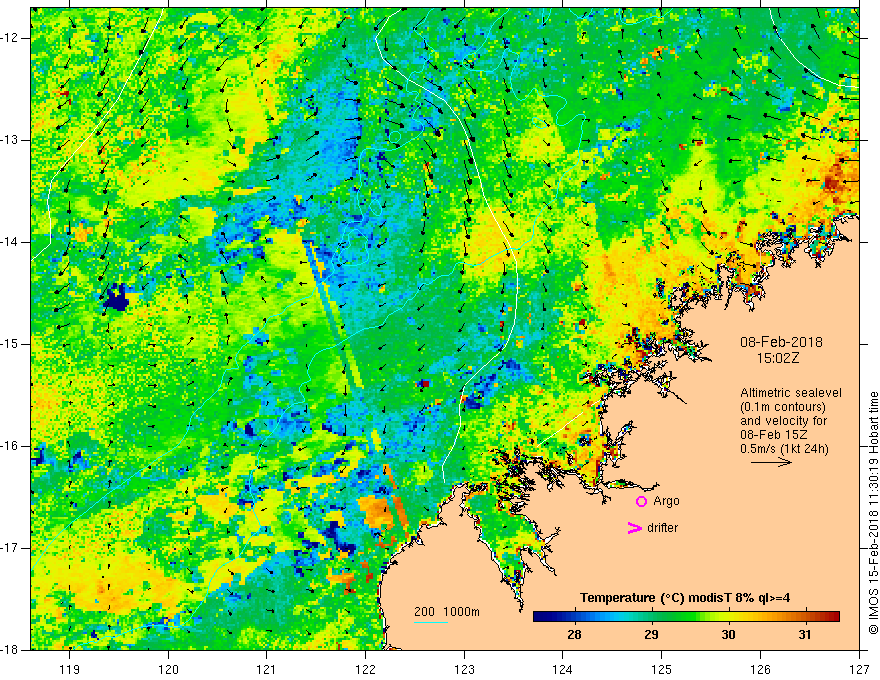
Task: Click latitude axis label -13
Action: click(x=10, y=140)
